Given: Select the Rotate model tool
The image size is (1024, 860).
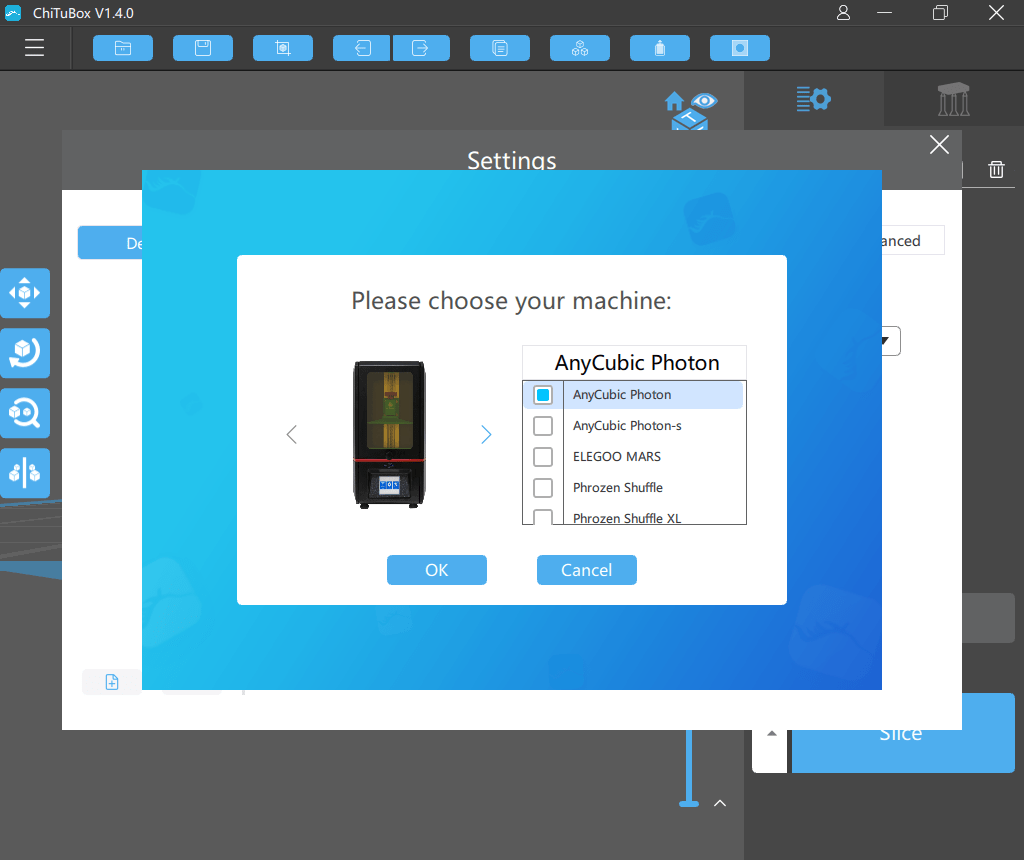Looking at the screenshot, I should coord(24,353).
